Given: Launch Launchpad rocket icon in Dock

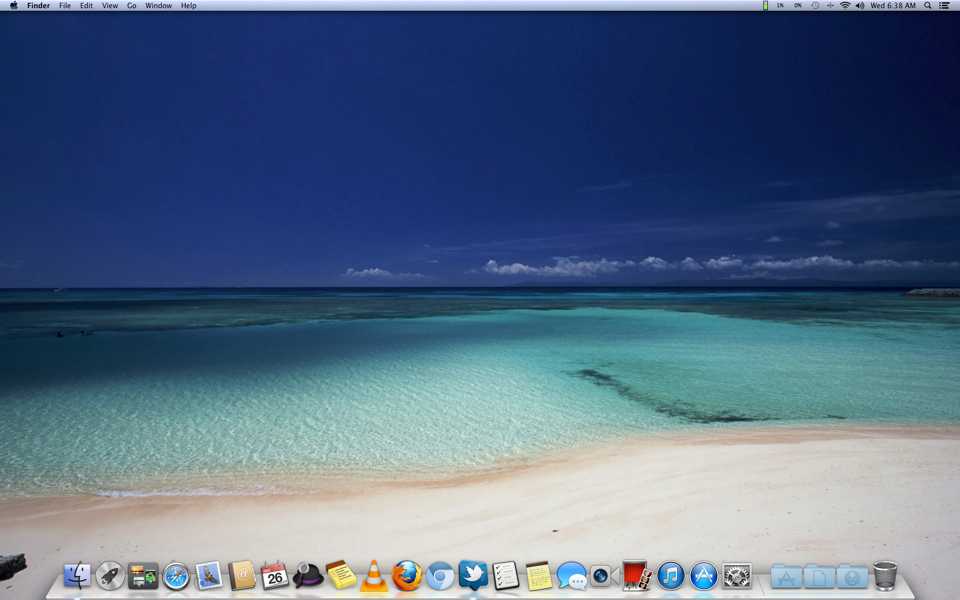Looking at the screenshot, I should coord(110,576).
